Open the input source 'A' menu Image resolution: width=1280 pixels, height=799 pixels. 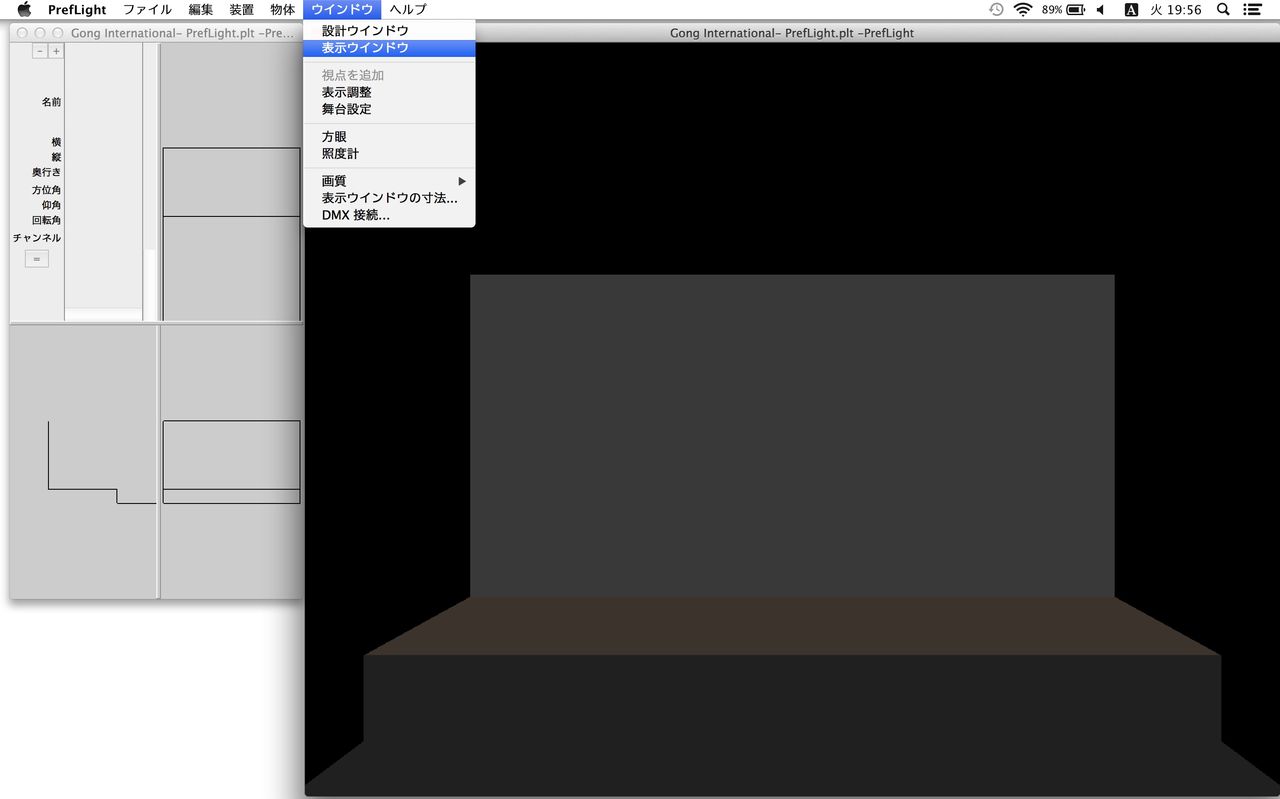click(x=1131, y=9)
